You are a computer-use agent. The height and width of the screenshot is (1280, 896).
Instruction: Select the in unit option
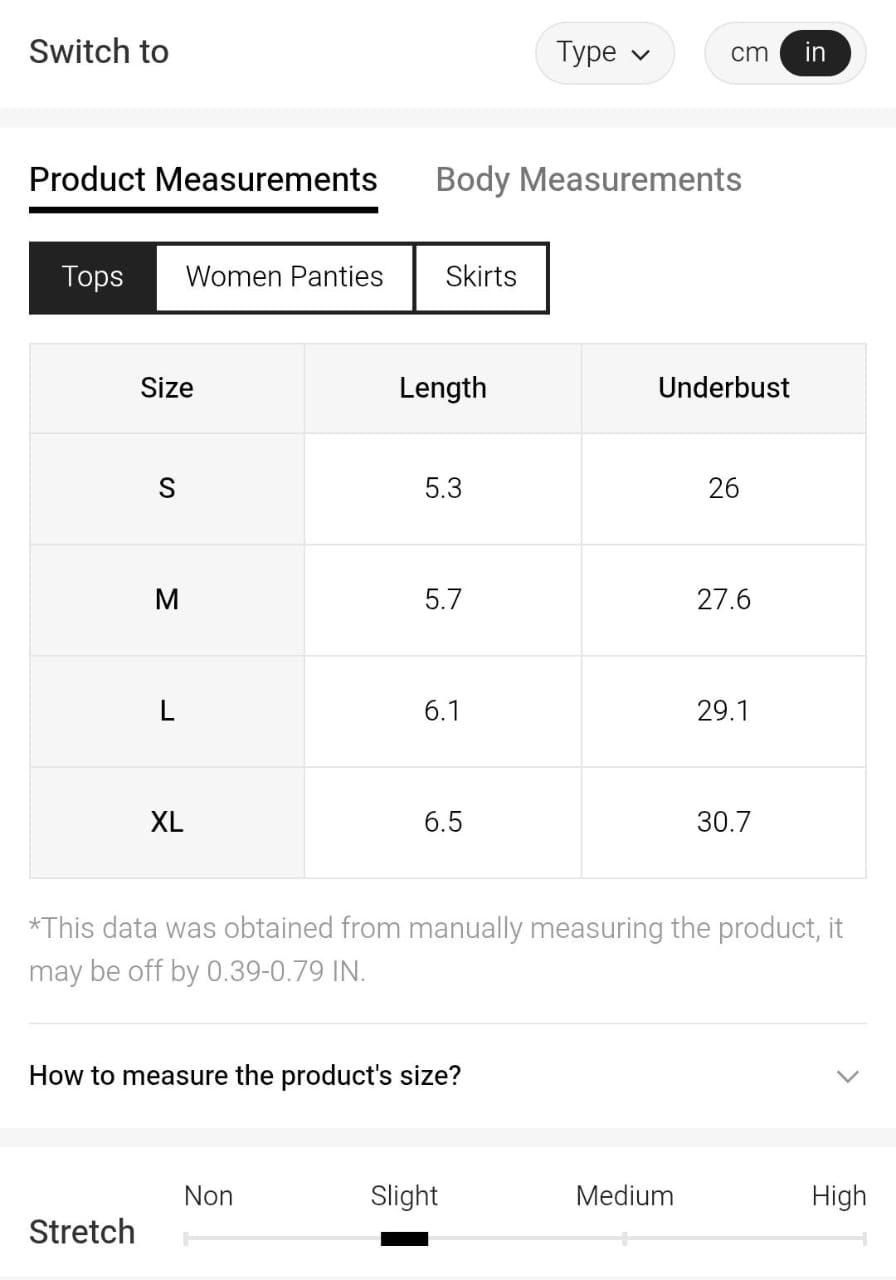815,53
